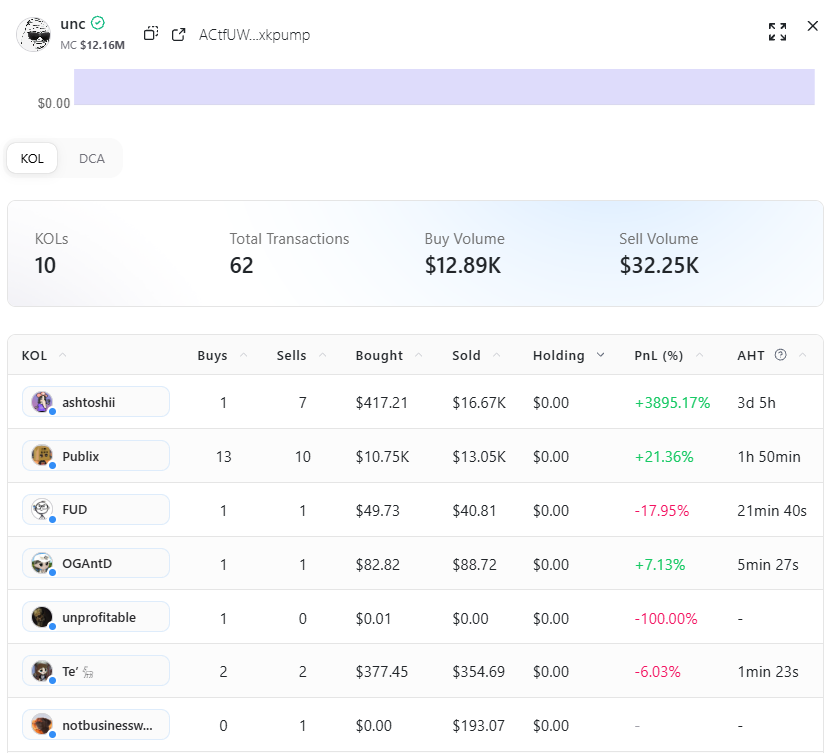
Task: Click the AHT help question mark icon
Action: click(x=781, y=355)
